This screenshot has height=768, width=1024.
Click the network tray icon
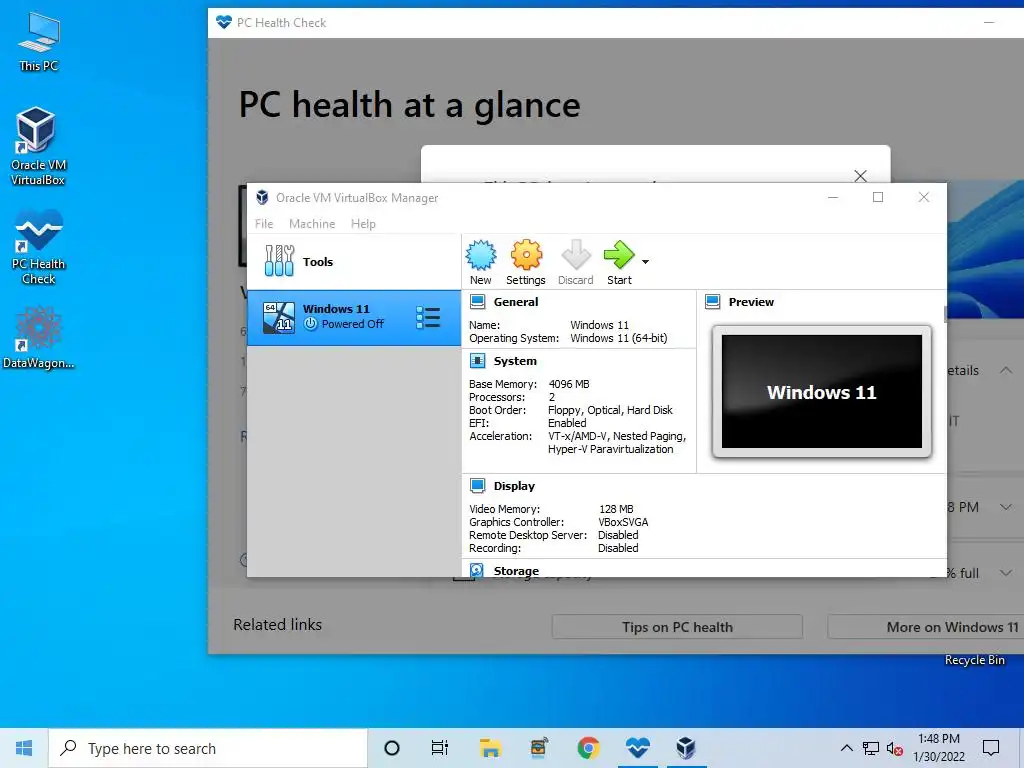(871, 748)
